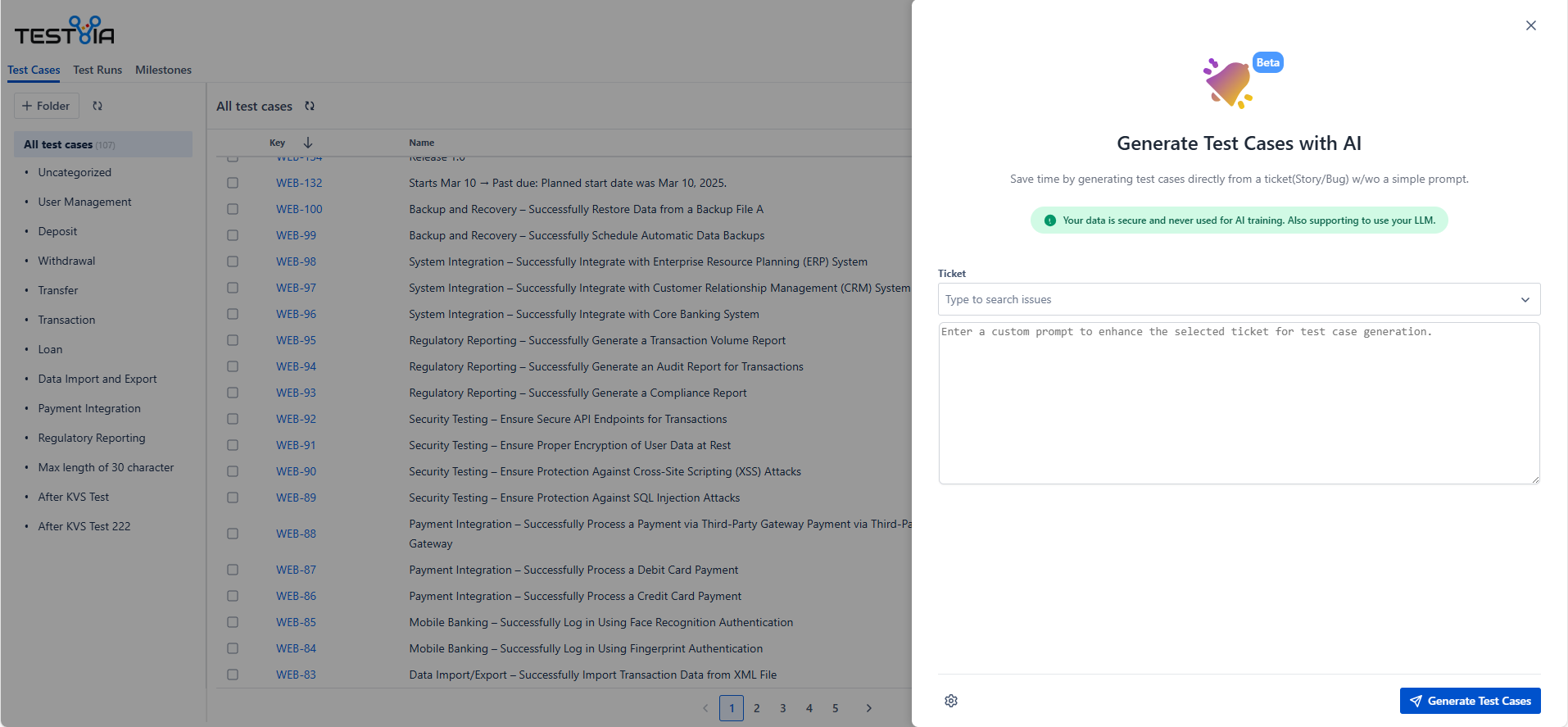Click the TESTRIA logo

(64, 31)
